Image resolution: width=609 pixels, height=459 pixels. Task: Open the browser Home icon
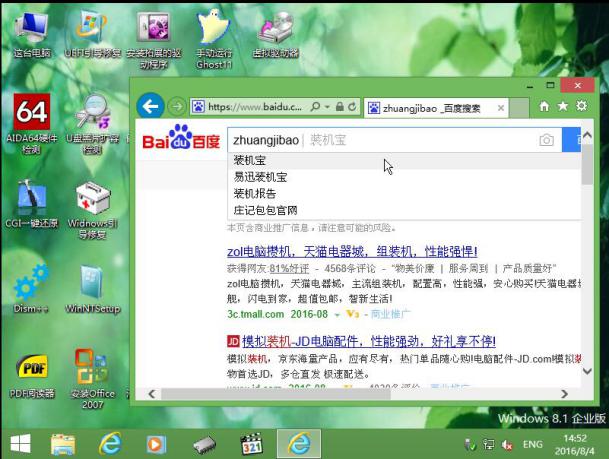pos(544,106)
